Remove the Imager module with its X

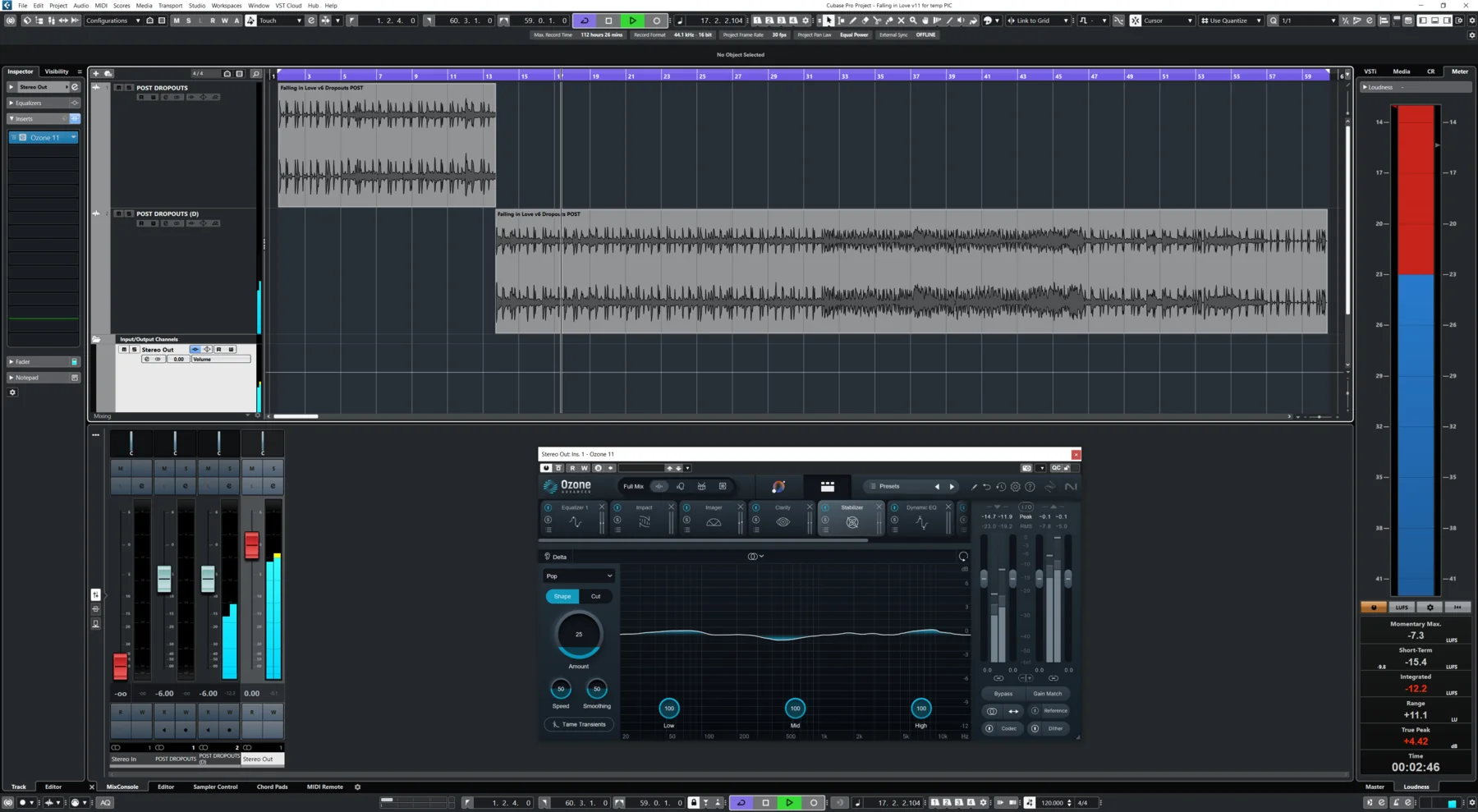tap(741, 507)
